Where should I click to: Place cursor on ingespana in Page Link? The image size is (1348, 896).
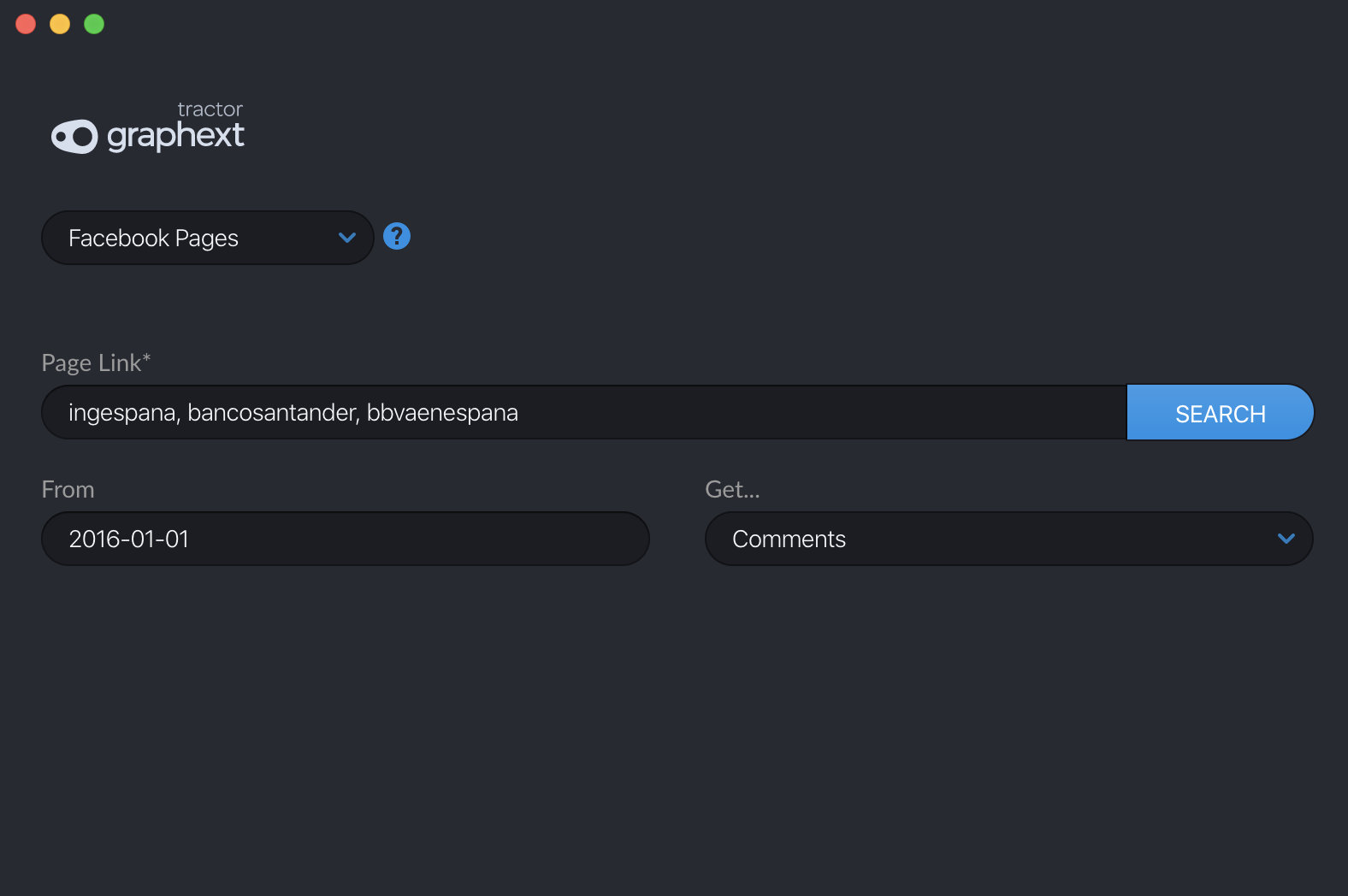121,413
